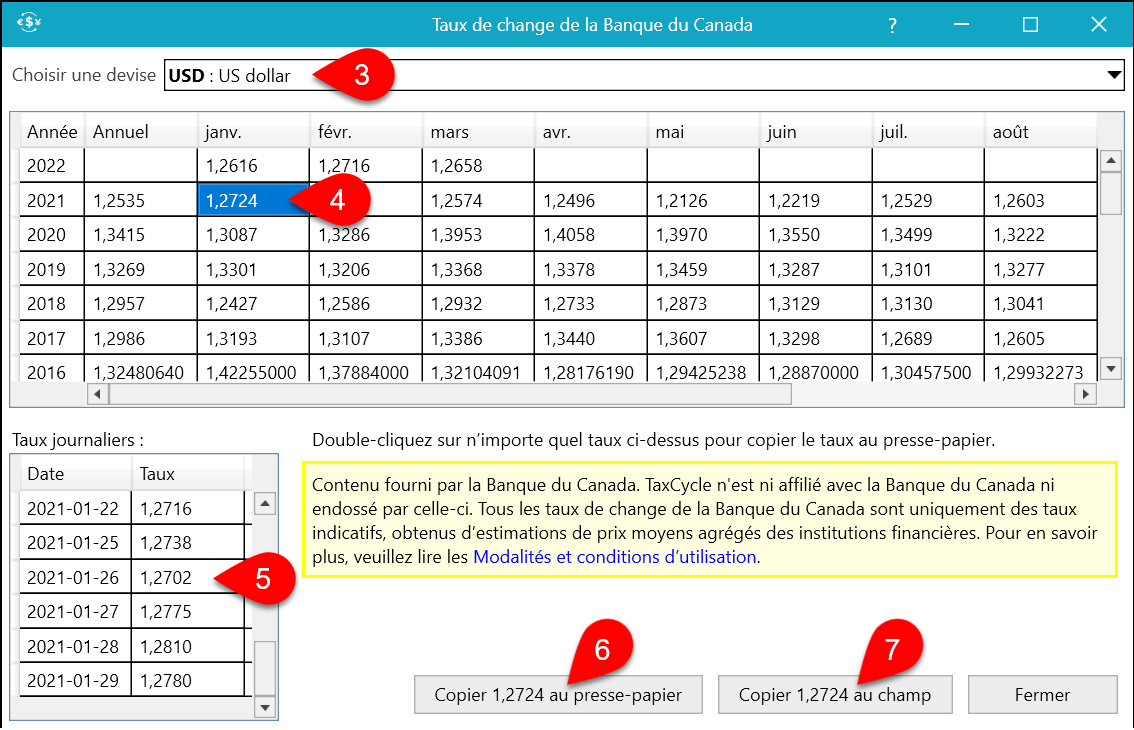
Task: Click the Annuel column header
Action: pyautogui.click(x=141, y=132)
